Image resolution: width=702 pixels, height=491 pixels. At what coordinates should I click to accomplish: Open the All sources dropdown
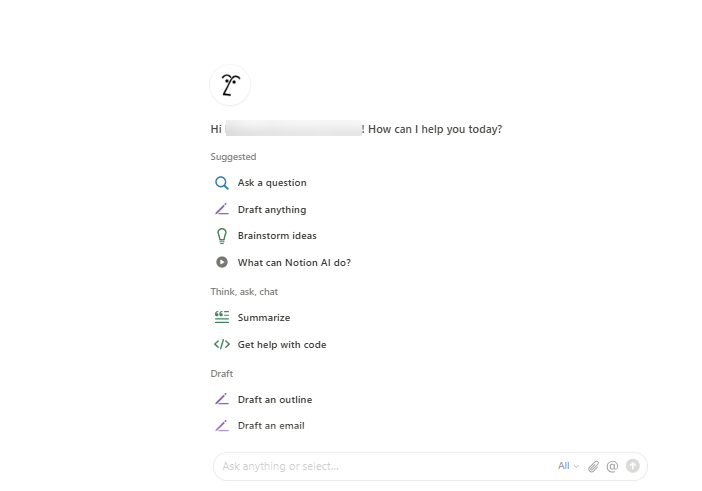(568, 466)
